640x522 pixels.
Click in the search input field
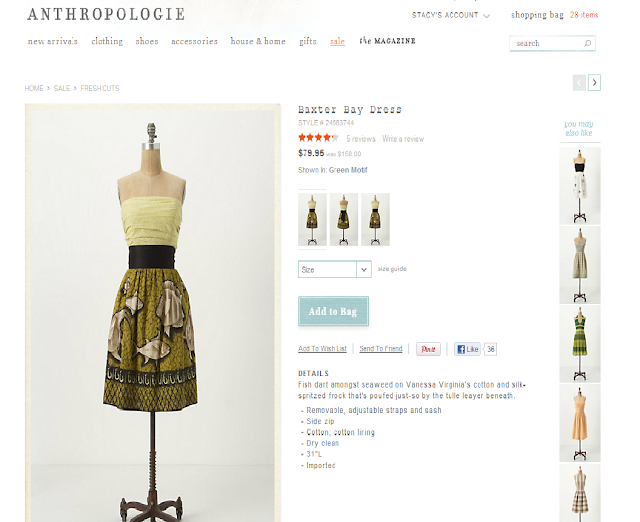pos(547,43)
